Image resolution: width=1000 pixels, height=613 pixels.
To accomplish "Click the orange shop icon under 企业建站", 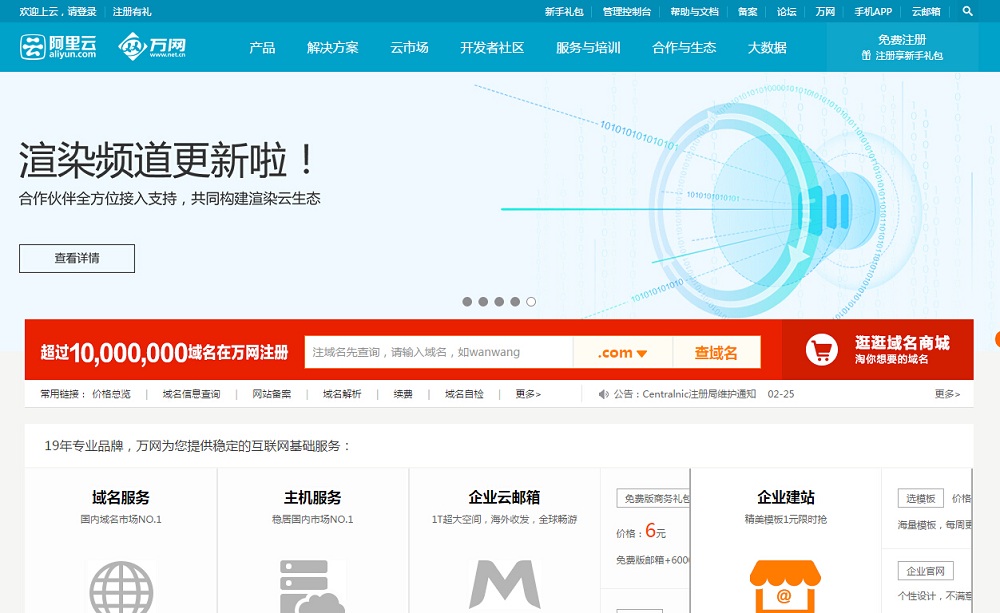I will point(785,587).
